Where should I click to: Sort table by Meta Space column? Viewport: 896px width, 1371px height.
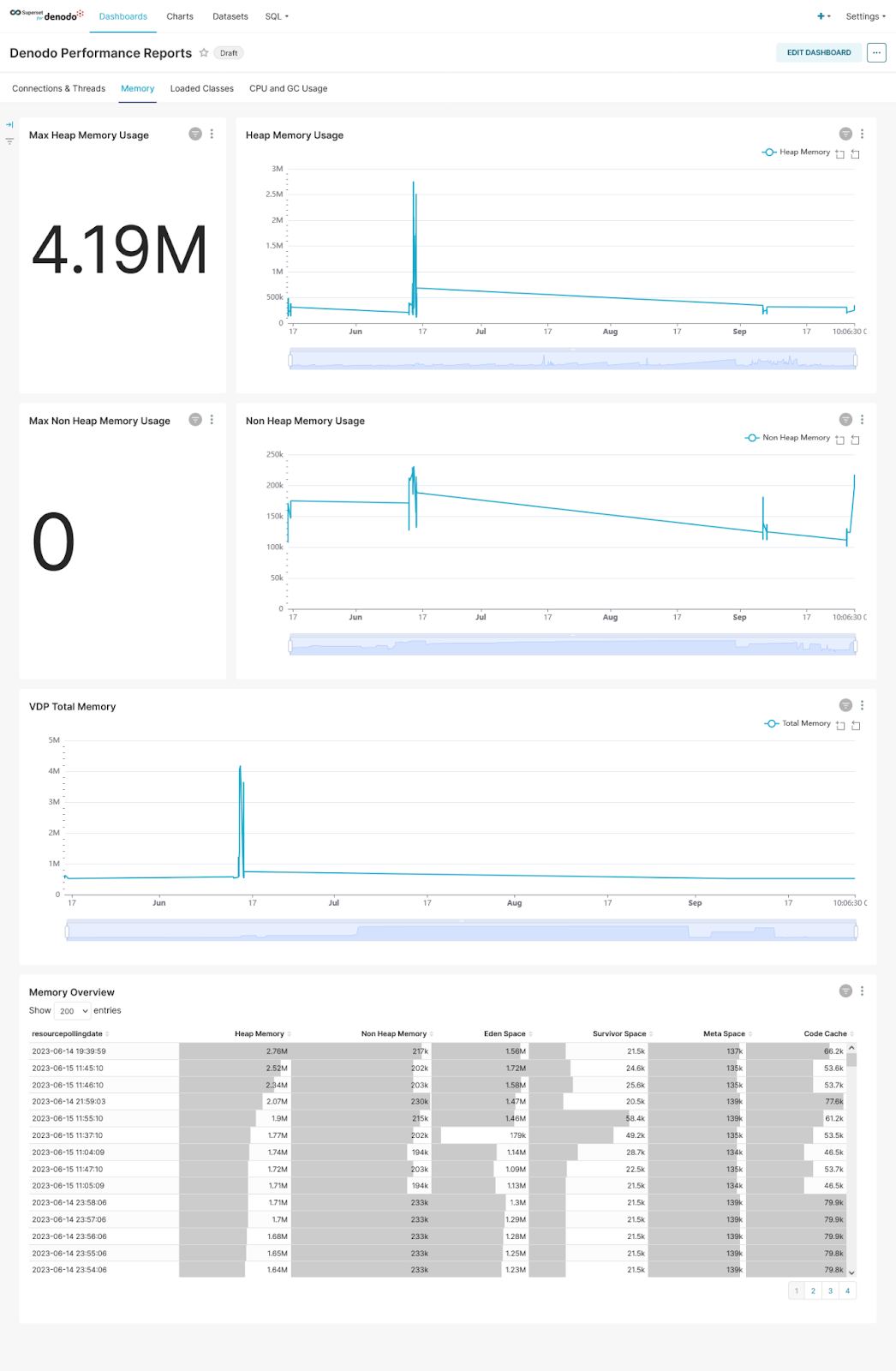pyautogui.click(x=727, y=1034)
